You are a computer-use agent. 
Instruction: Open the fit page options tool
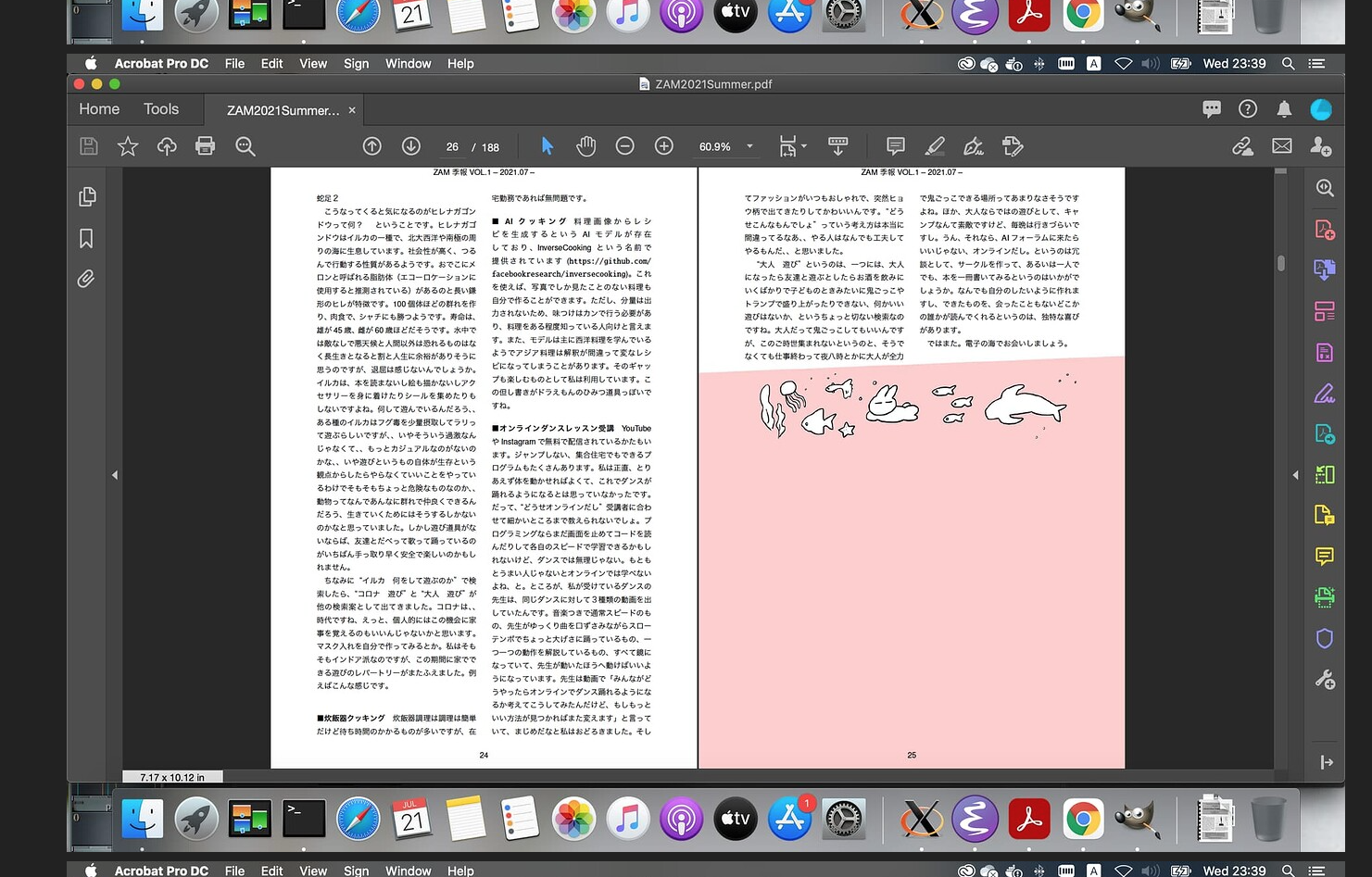coord(792,146)
